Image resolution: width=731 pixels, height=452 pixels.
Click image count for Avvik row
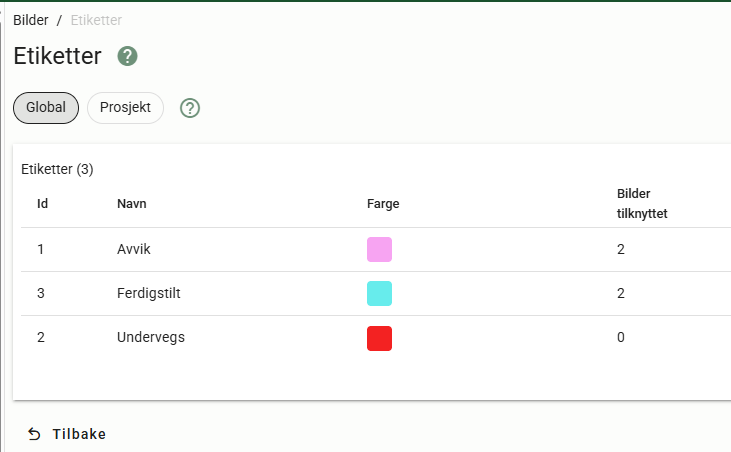(x=621, y=249)
